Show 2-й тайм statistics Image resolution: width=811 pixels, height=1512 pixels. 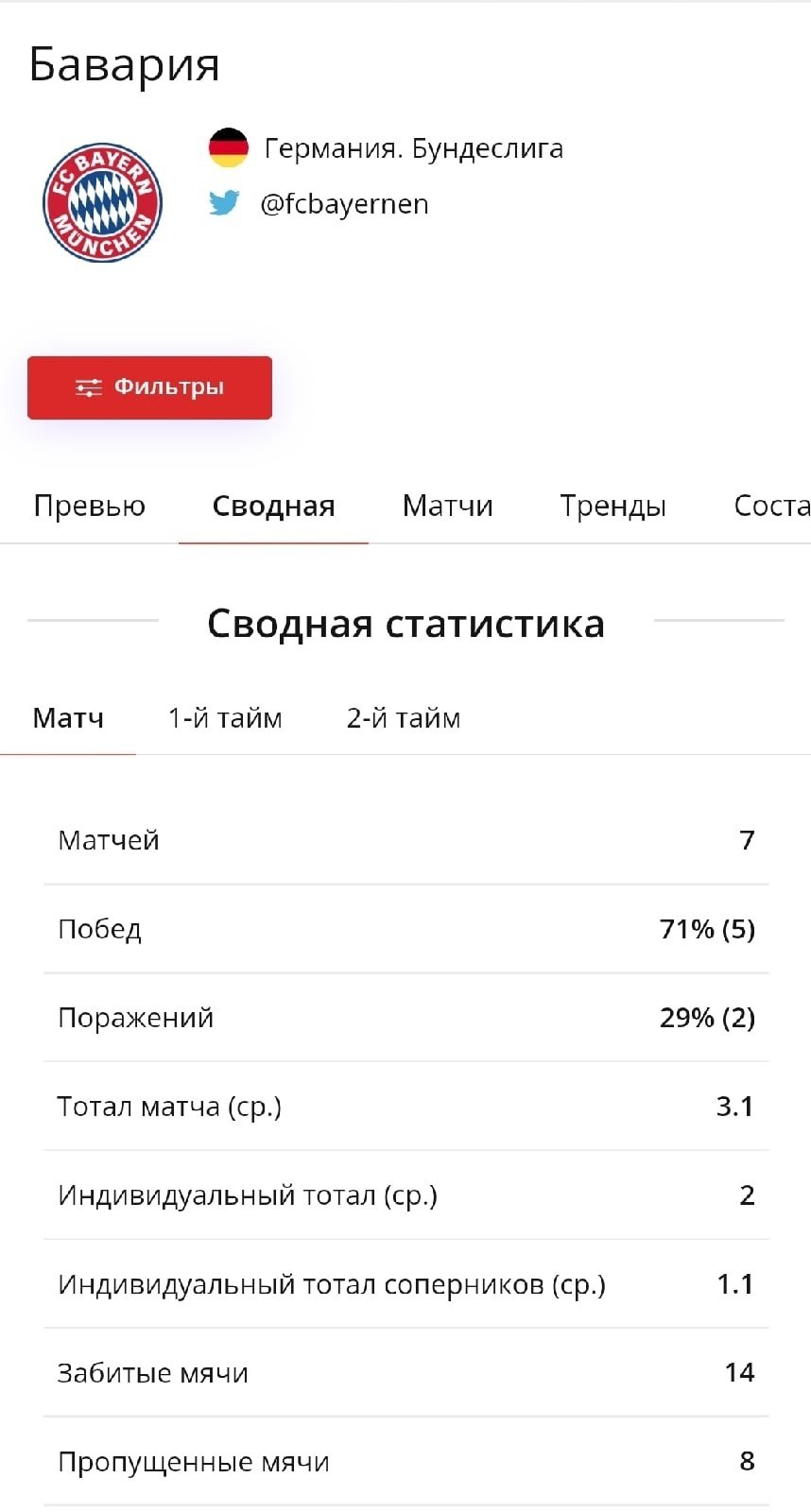click(404, 718)
